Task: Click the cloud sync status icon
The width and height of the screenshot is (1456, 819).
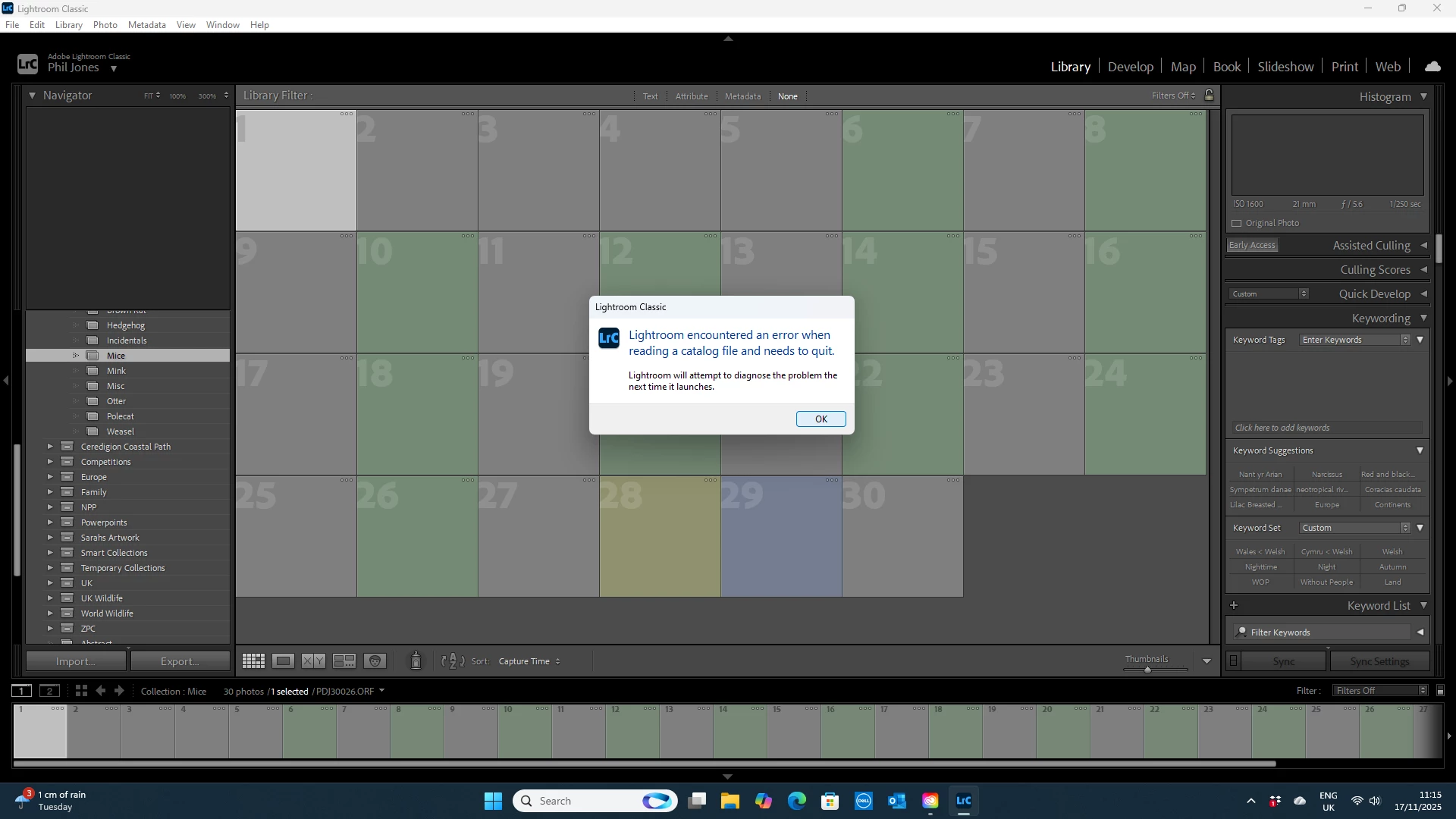Action: [1432, 67]
